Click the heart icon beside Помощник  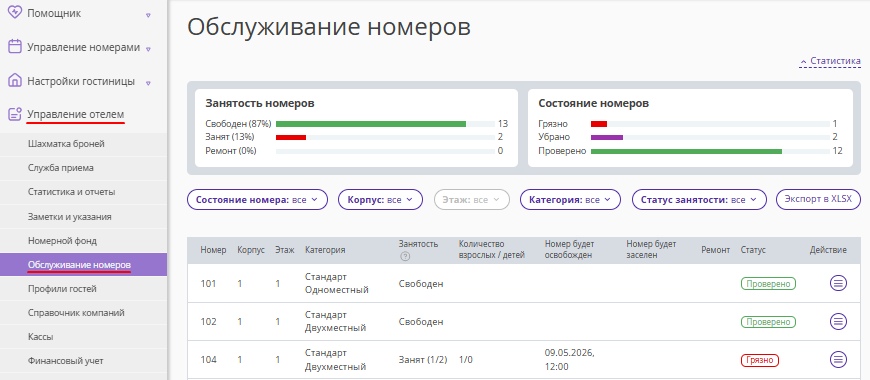[15, 13]
